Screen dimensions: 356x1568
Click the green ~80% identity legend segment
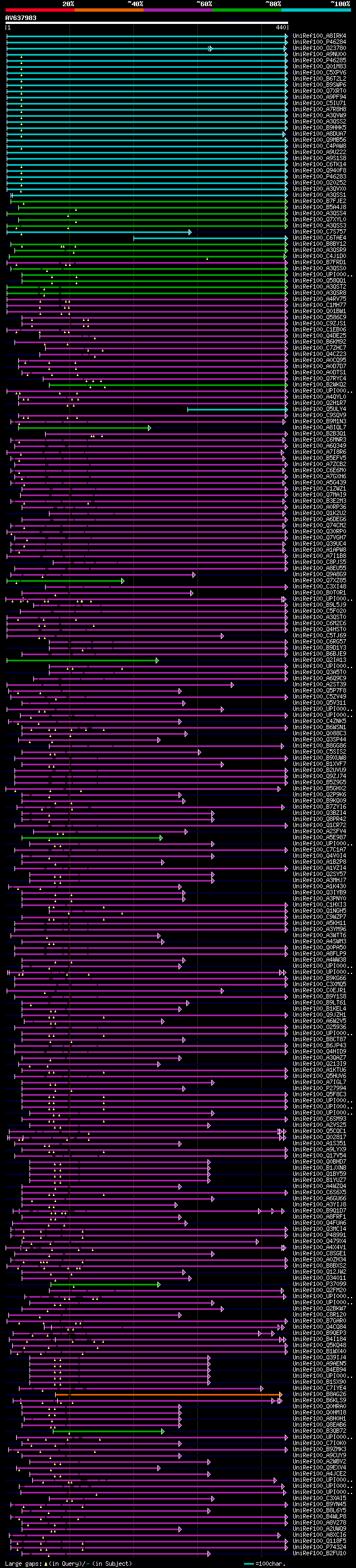click(x=247, y=10)
